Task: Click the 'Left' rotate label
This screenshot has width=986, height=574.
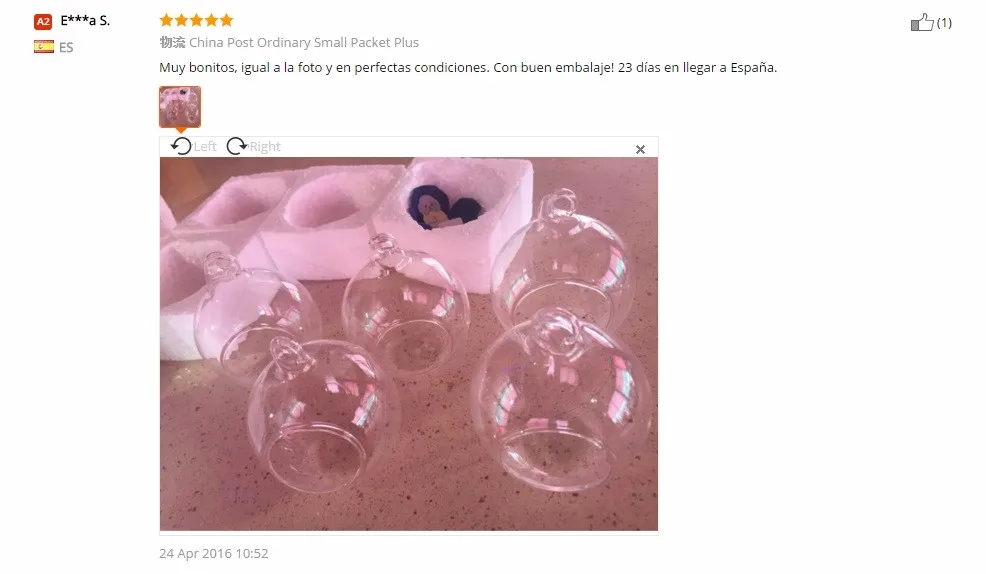Action: 205,146
